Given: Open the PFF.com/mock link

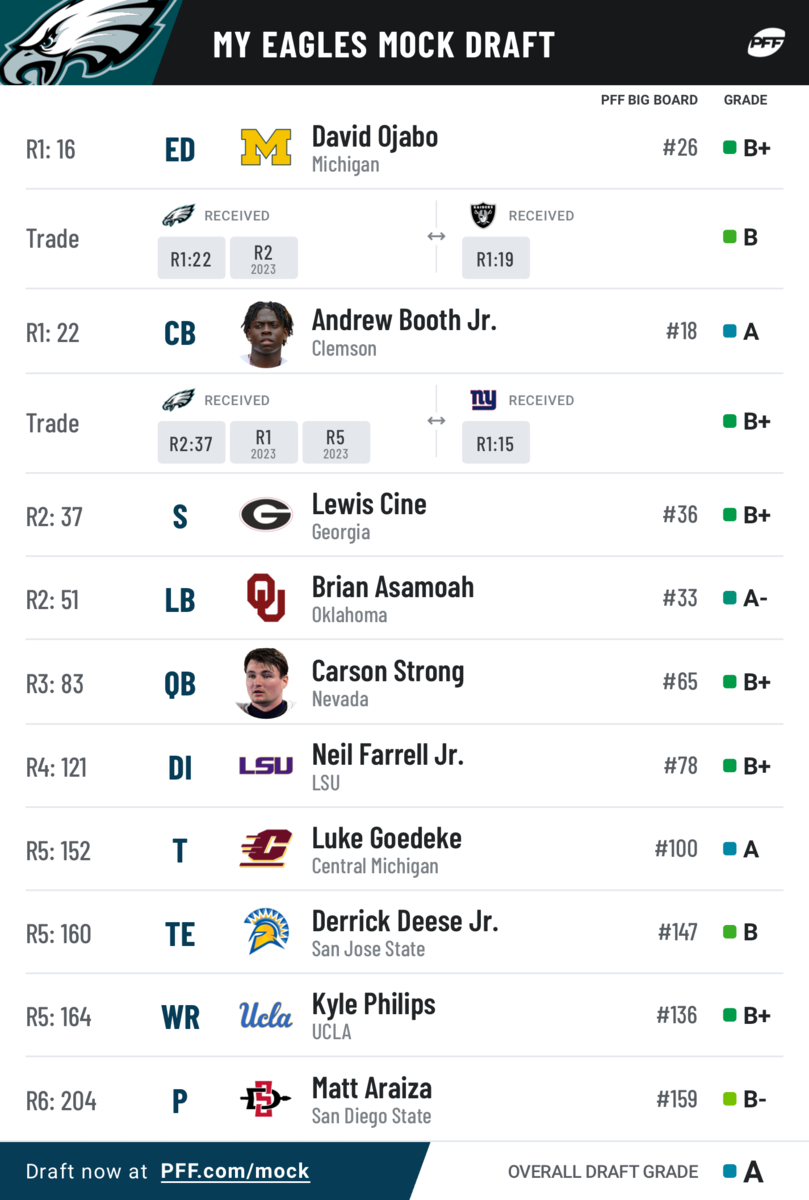Looking at the screenshot, I should click(235, 1171).
